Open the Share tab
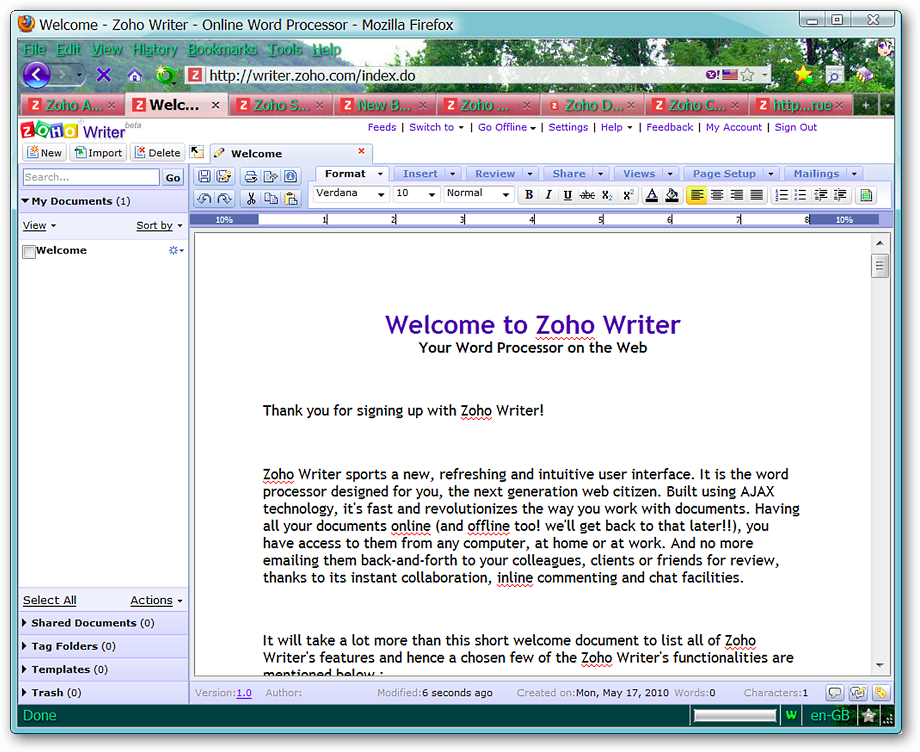The height and width of the screenshot is (752, 920). tap(569, 174)
